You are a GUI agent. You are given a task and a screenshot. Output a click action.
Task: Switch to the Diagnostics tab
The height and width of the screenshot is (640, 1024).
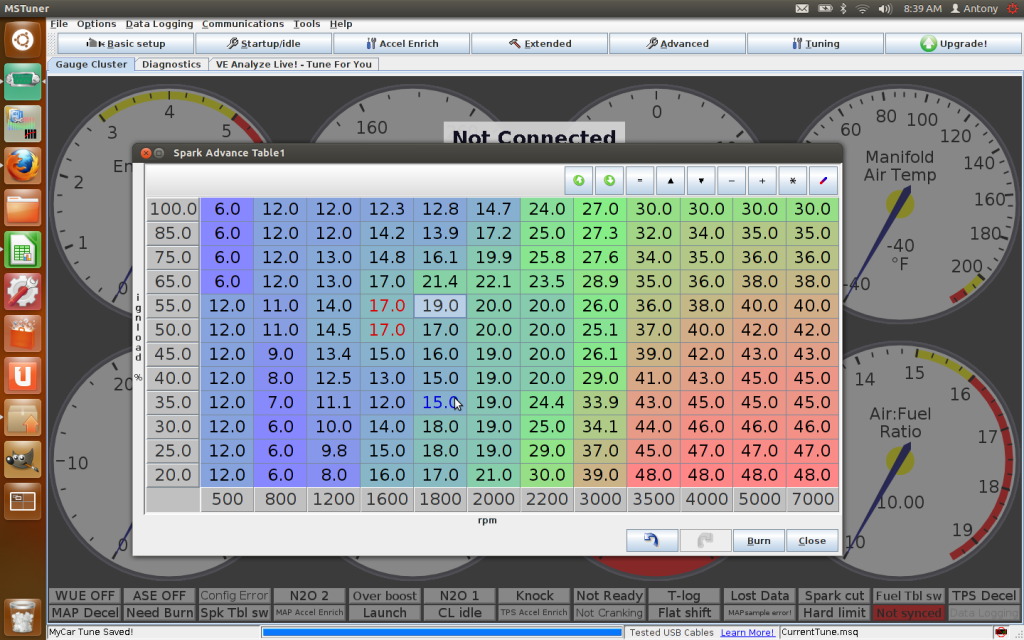point(171,64)
